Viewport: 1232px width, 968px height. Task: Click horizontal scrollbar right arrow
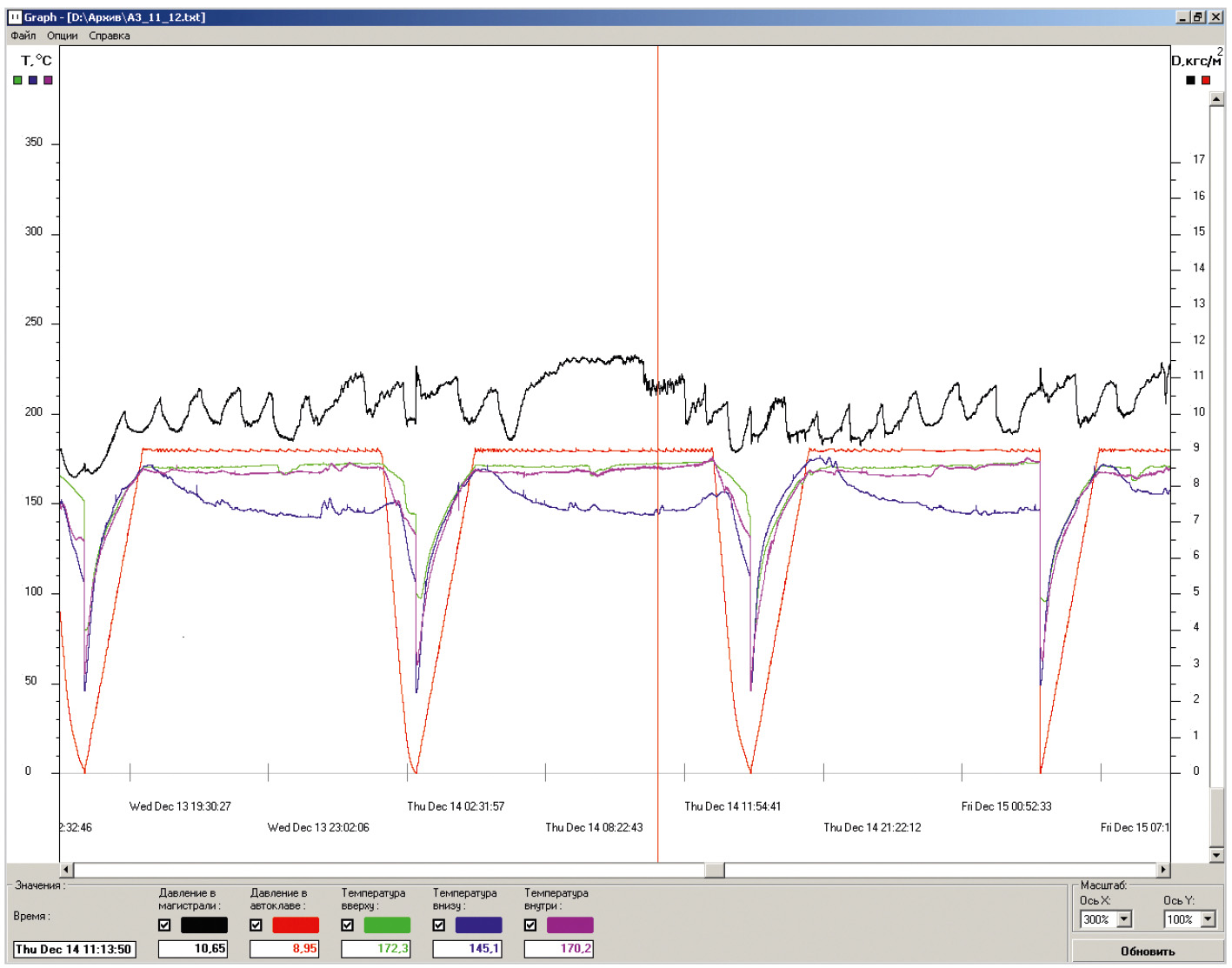1163,870
